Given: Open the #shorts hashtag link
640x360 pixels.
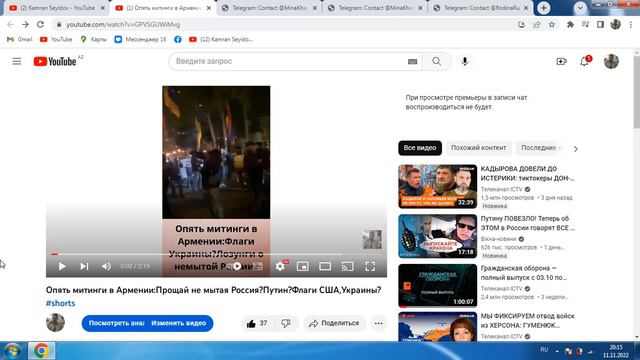Looking at the screenshot, I should [x=60, y=303].
